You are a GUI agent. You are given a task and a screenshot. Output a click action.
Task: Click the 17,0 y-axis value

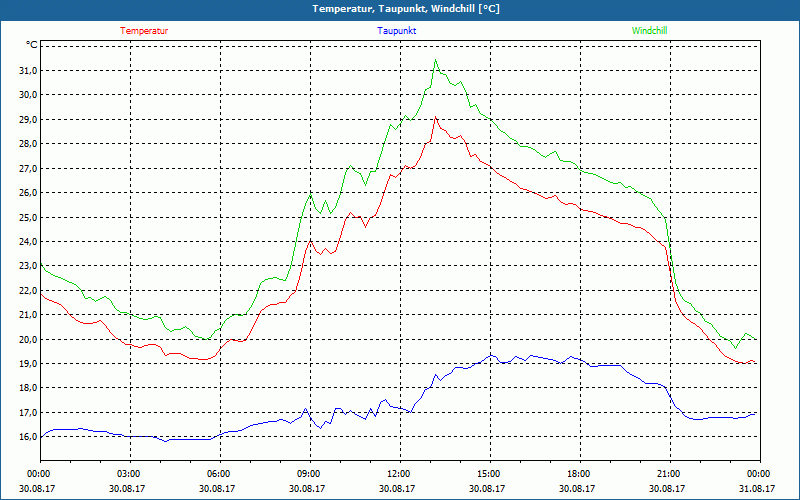coord(28,412)
